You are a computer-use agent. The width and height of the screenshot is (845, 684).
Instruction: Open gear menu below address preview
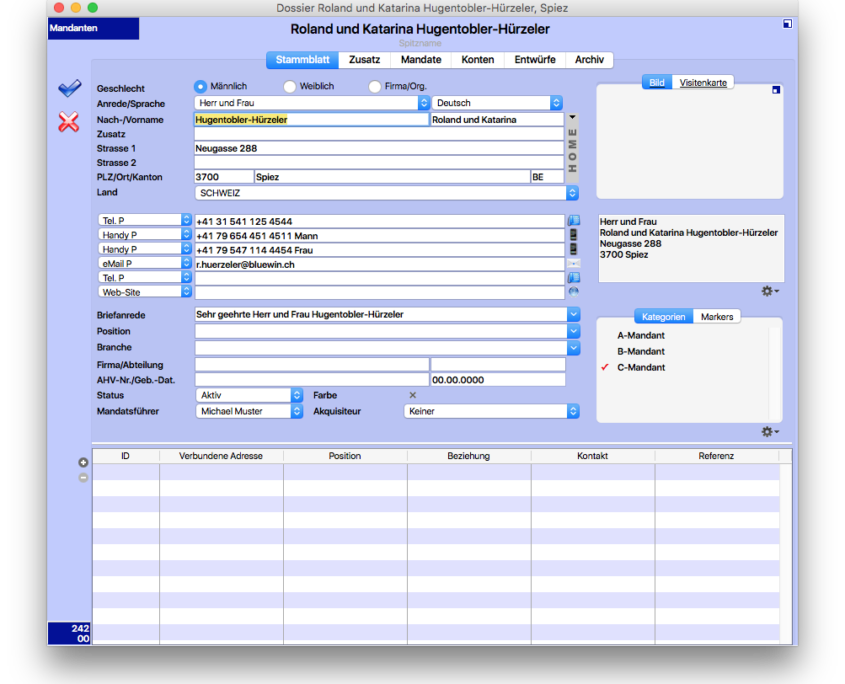pos(770,291)
